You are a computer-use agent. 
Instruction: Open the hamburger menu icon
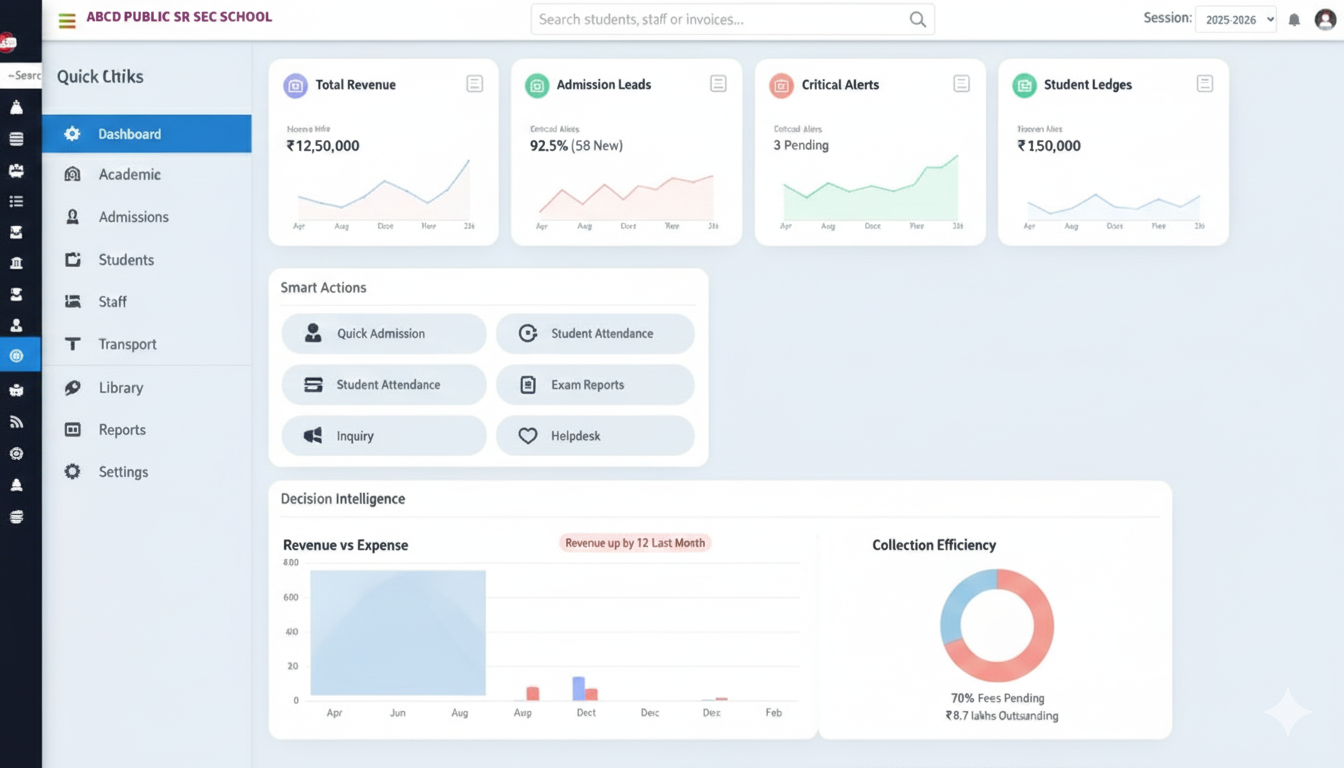(66, 18)
